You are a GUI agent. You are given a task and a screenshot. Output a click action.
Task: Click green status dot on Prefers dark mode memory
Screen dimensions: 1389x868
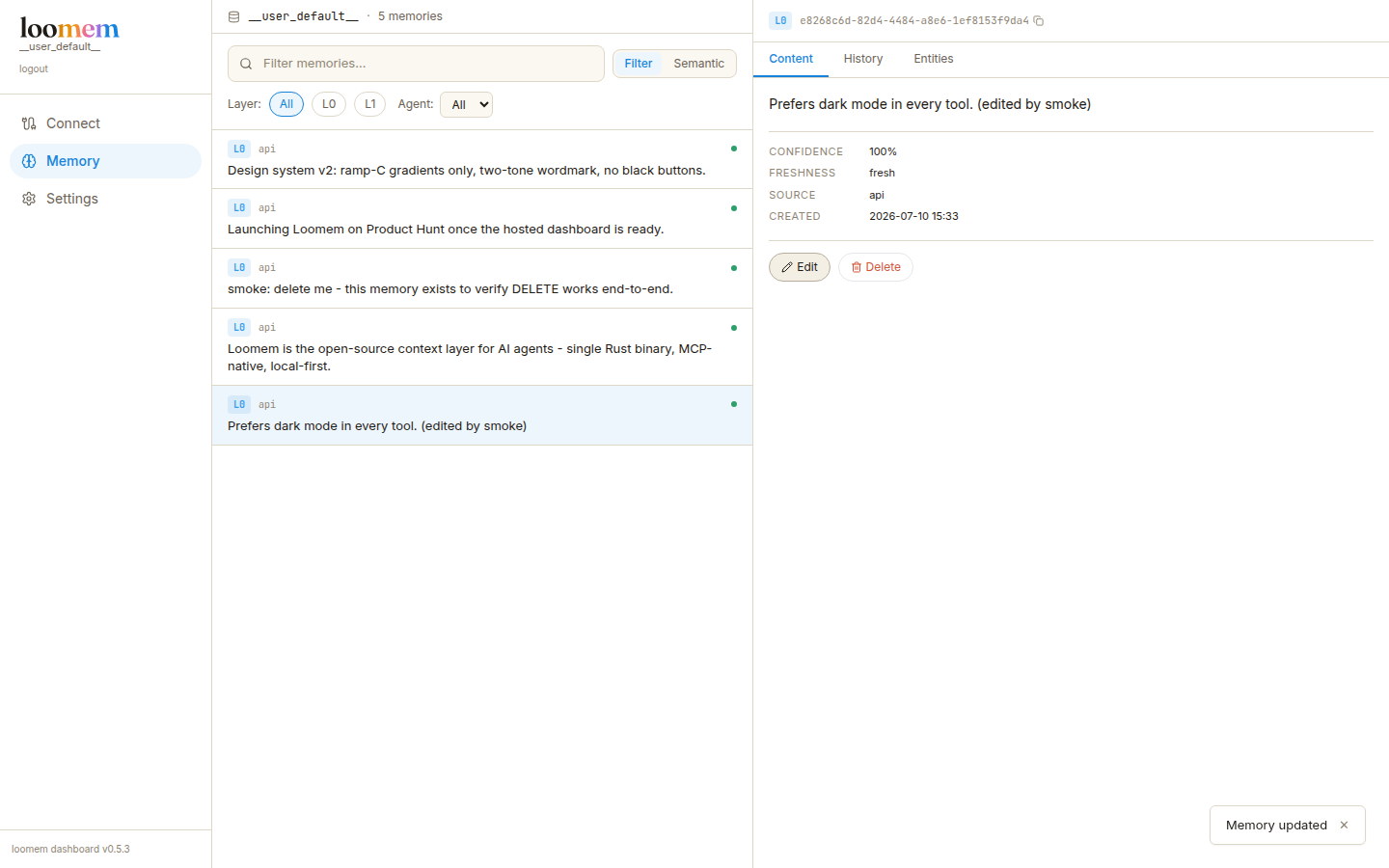pyautogui.click(x=734, y=404)
